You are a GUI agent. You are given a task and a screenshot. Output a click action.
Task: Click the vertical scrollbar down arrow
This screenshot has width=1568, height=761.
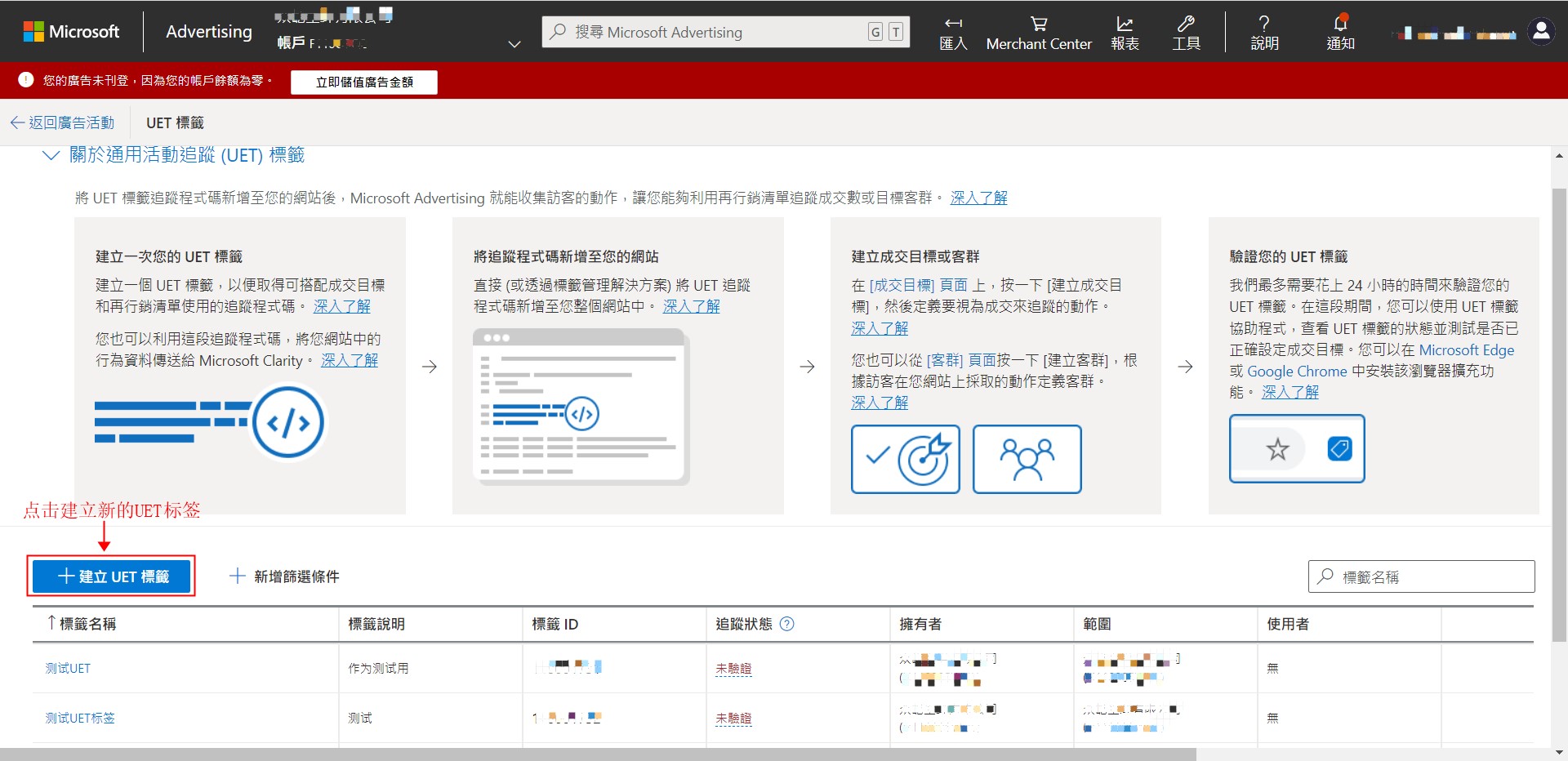pyautogui.click(x=1559, y=752)
